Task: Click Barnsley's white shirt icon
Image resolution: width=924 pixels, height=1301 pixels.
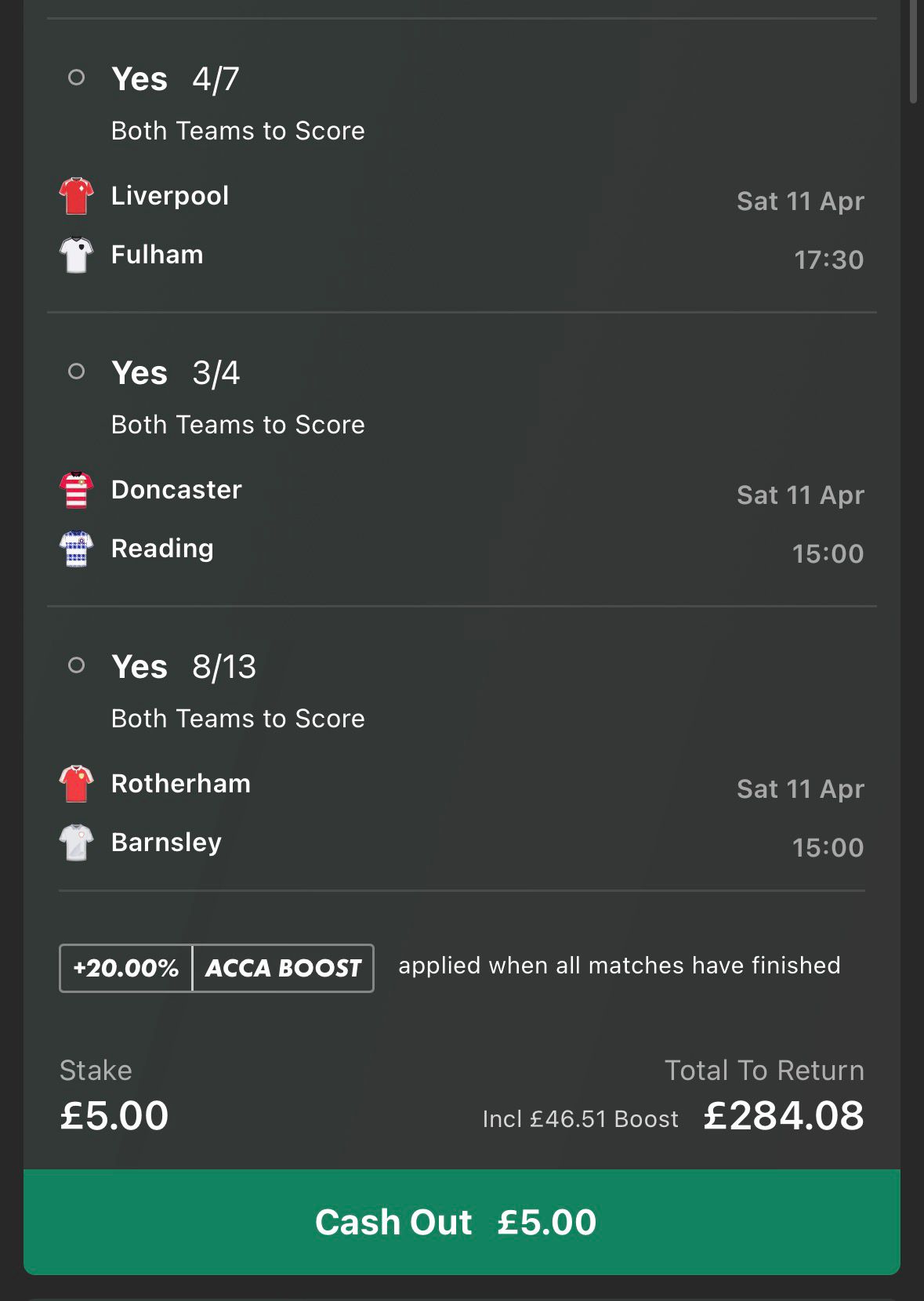Action: (x=76, y=843)
